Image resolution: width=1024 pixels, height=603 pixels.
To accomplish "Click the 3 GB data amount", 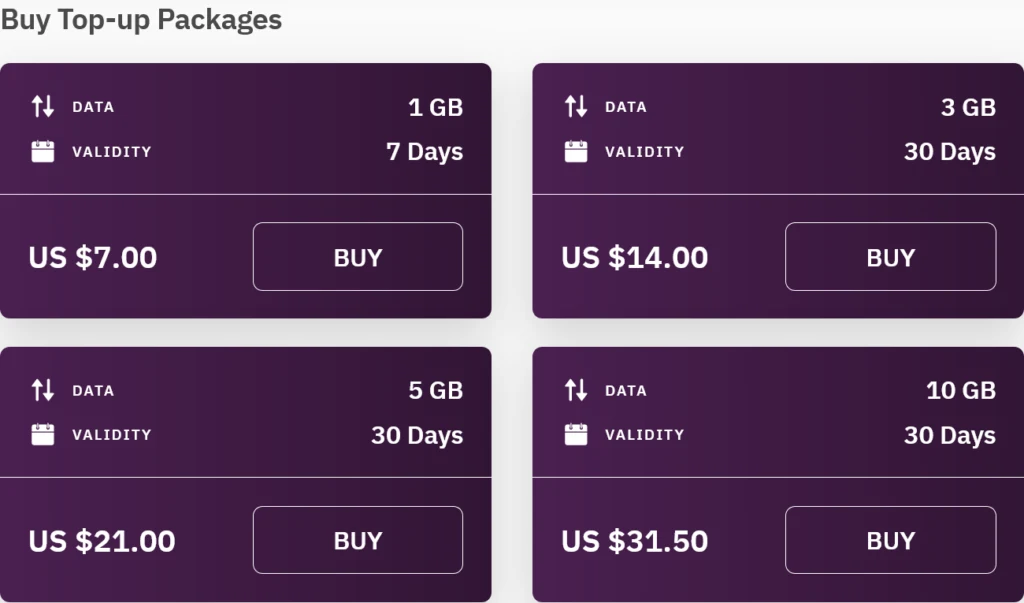I will (x=968, y=107).
